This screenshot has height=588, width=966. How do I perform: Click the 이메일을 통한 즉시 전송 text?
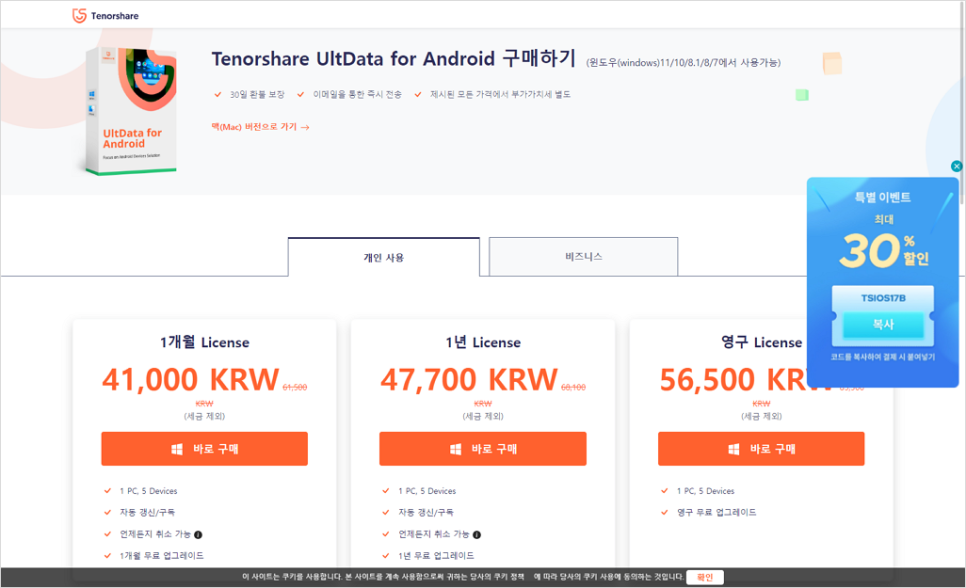[x=357, y=94]
